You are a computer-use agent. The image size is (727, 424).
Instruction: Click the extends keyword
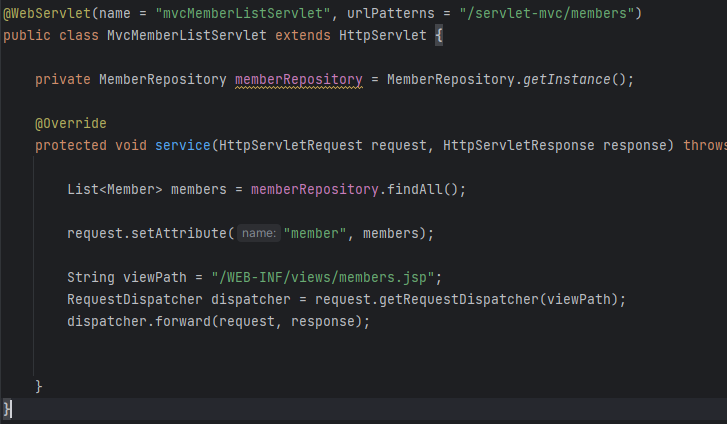pyautogui.click(x=303, y=35)
